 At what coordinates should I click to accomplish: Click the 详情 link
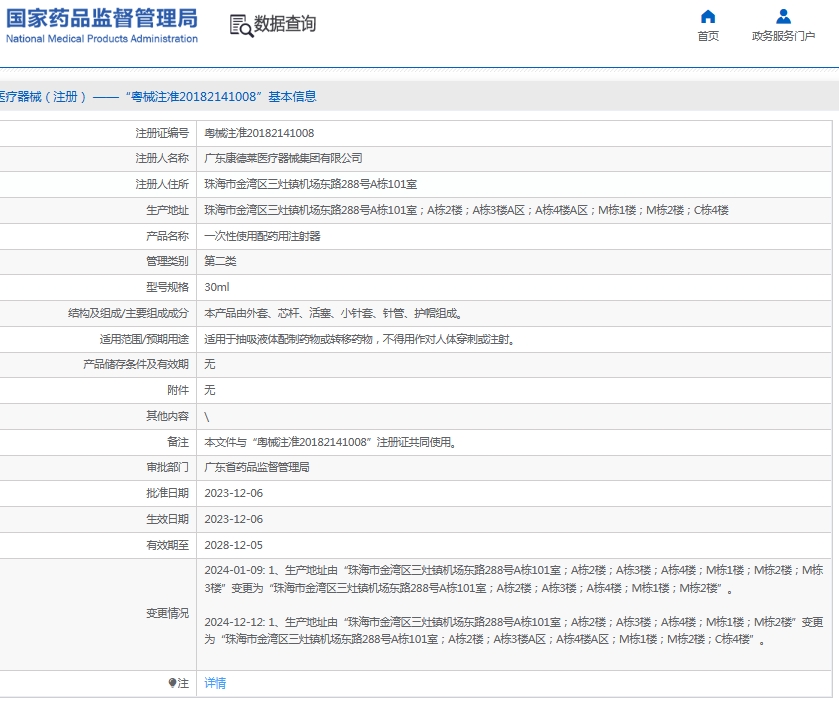215,683
